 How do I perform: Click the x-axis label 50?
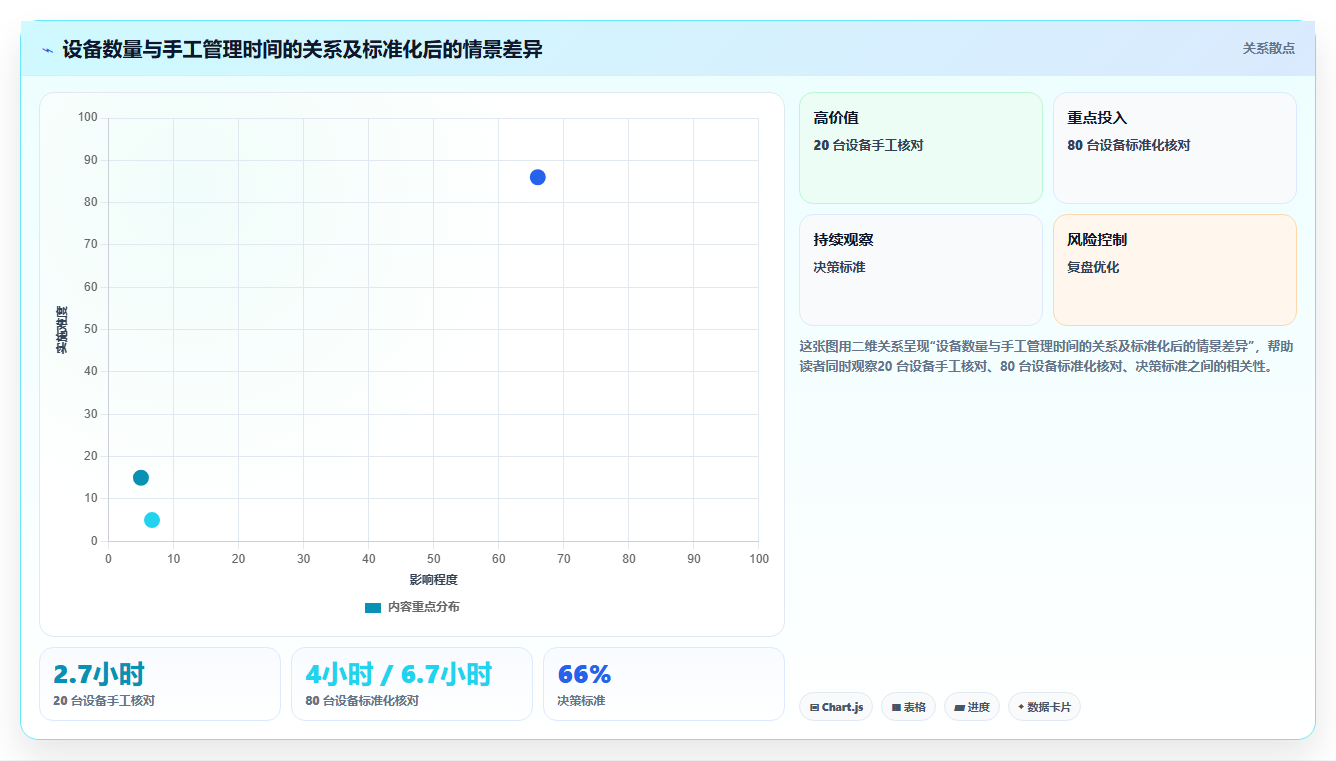434,559
